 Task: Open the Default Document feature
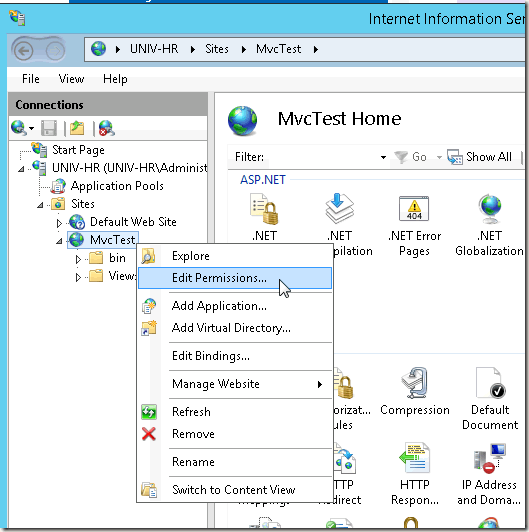(490, 399)
